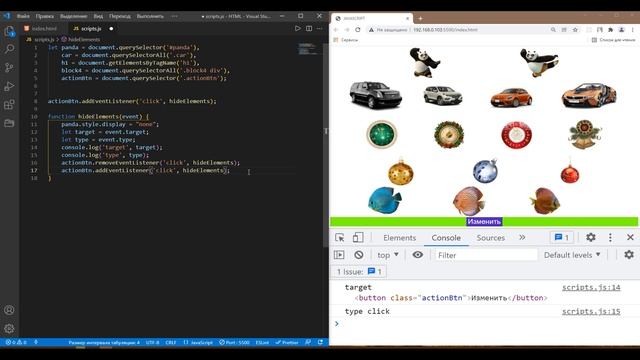Image resolution: width=640 pixels, height=360 pixels.
Task: Open the File menu in VS Code
Action: [23, 16]
